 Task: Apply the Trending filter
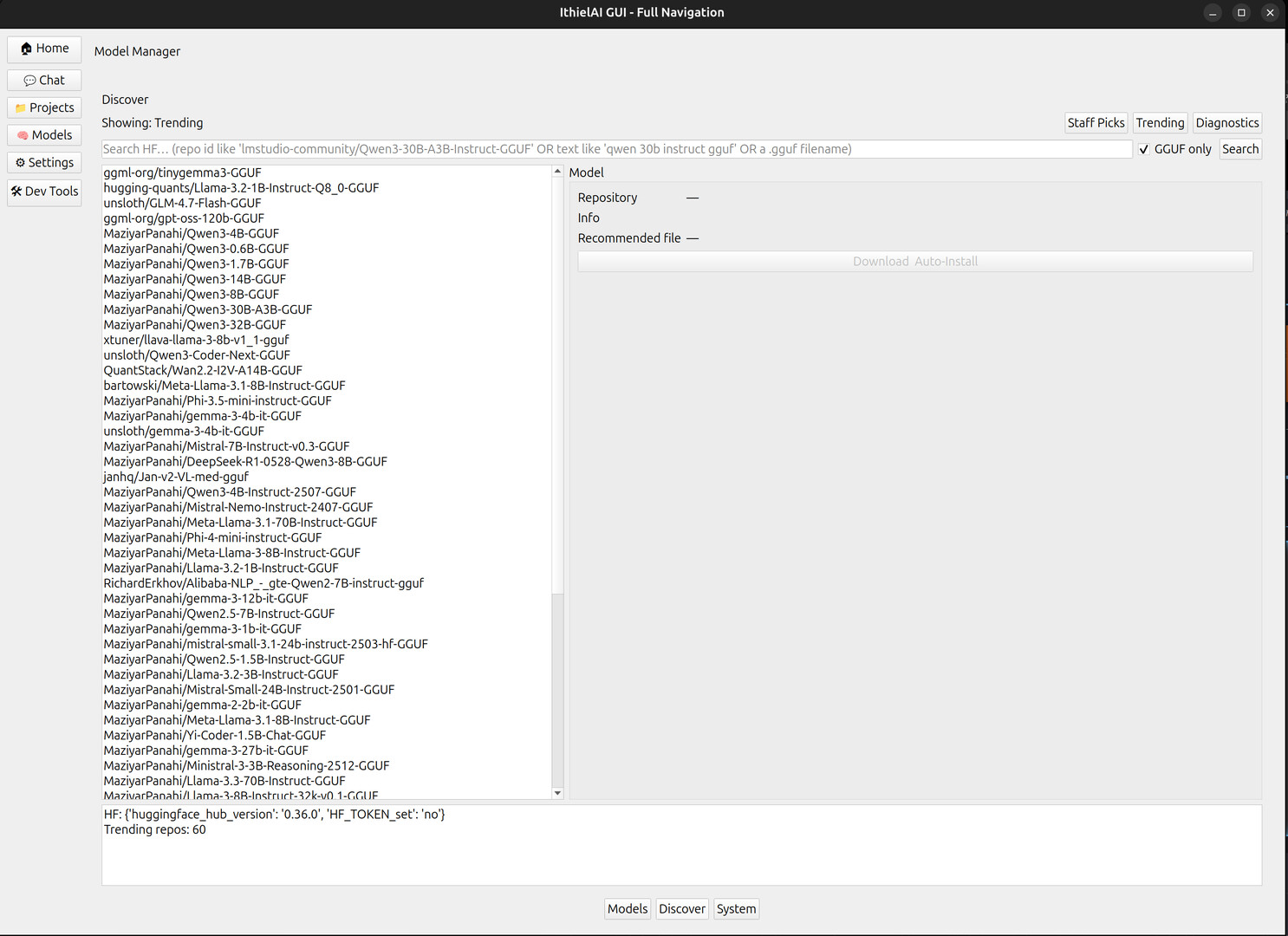click(1160, 122)
